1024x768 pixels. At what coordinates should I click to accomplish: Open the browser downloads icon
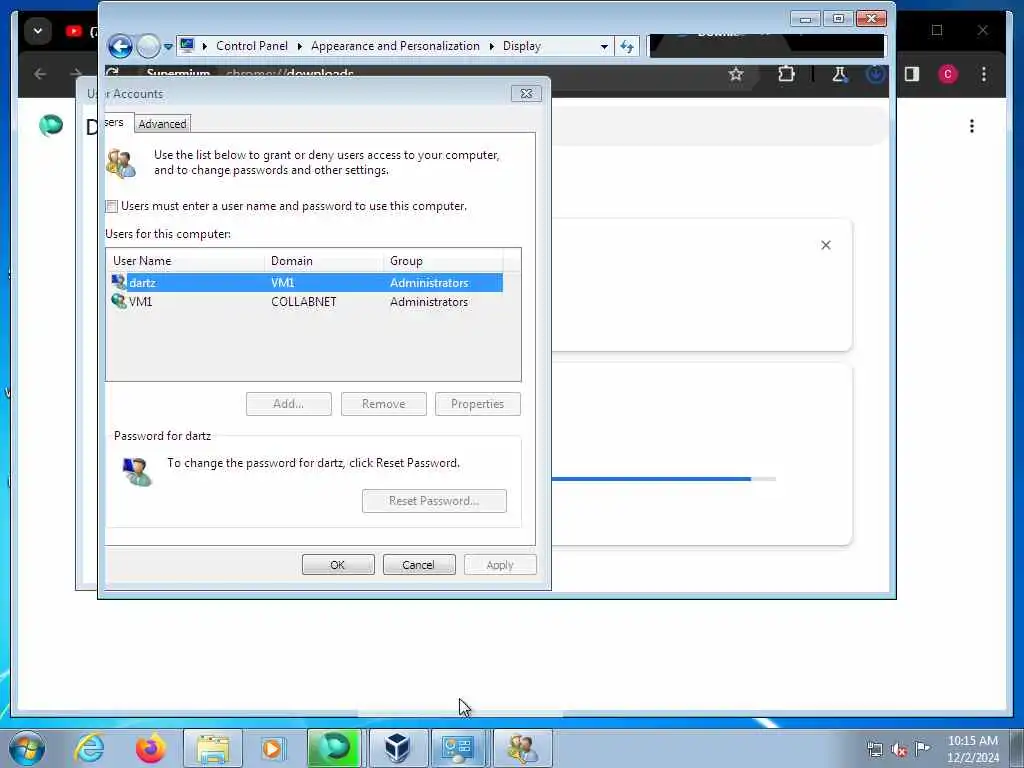click(875, 74)
